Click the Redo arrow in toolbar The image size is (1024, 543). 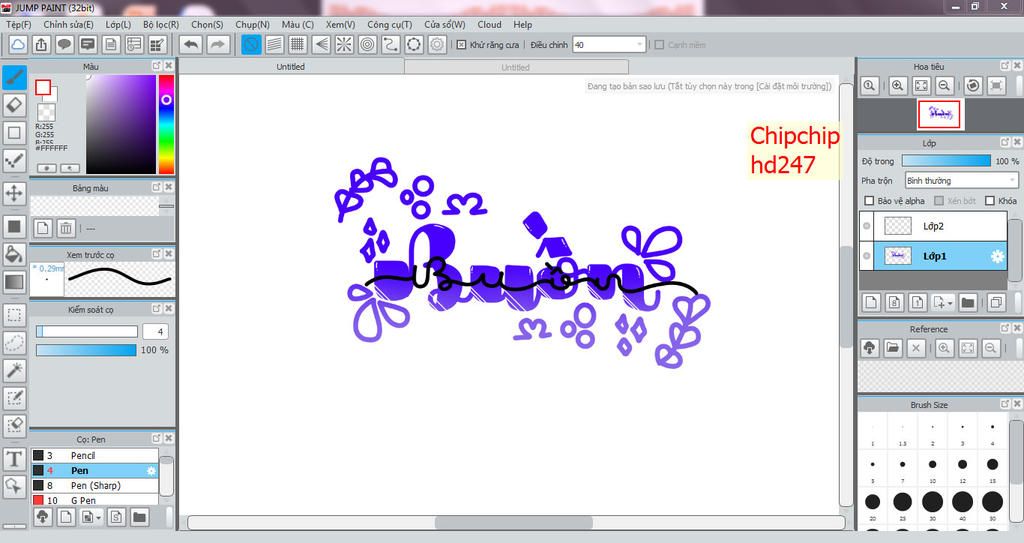click(x=218, y=44)
